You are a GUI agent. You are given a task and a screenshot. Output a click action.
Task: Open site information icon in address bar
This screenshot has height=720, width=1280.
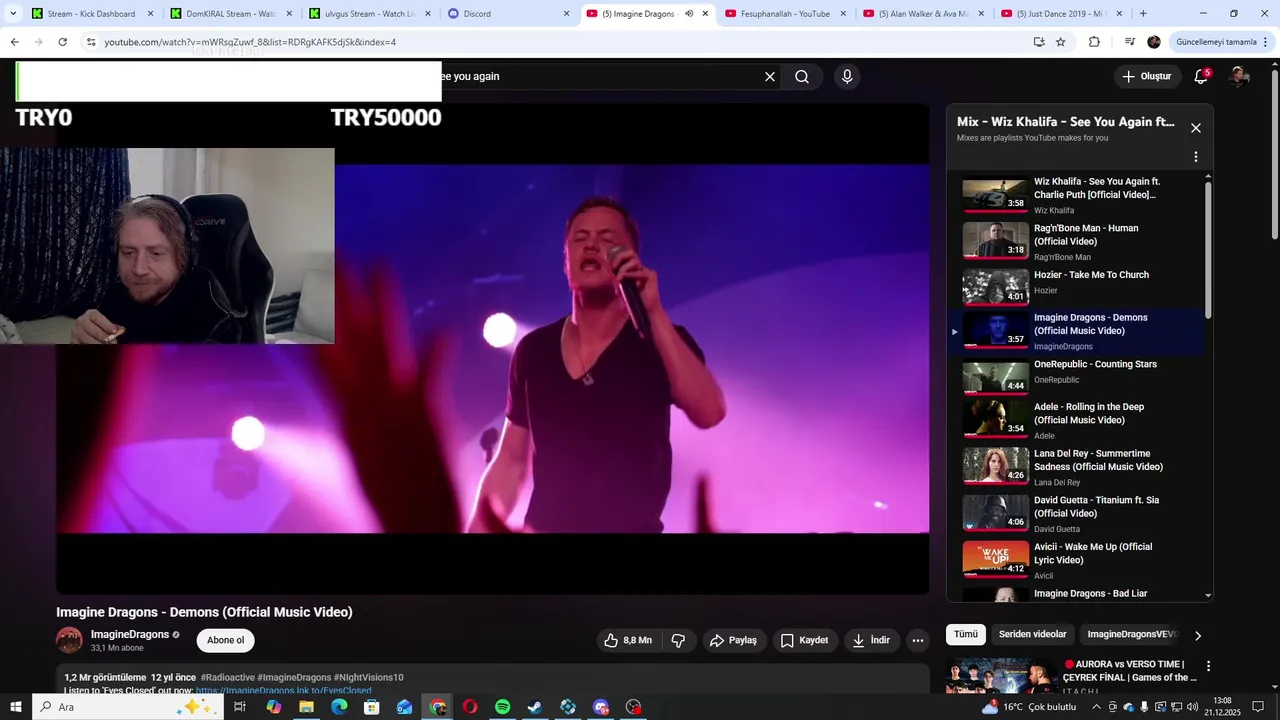(x=90, y=42)
